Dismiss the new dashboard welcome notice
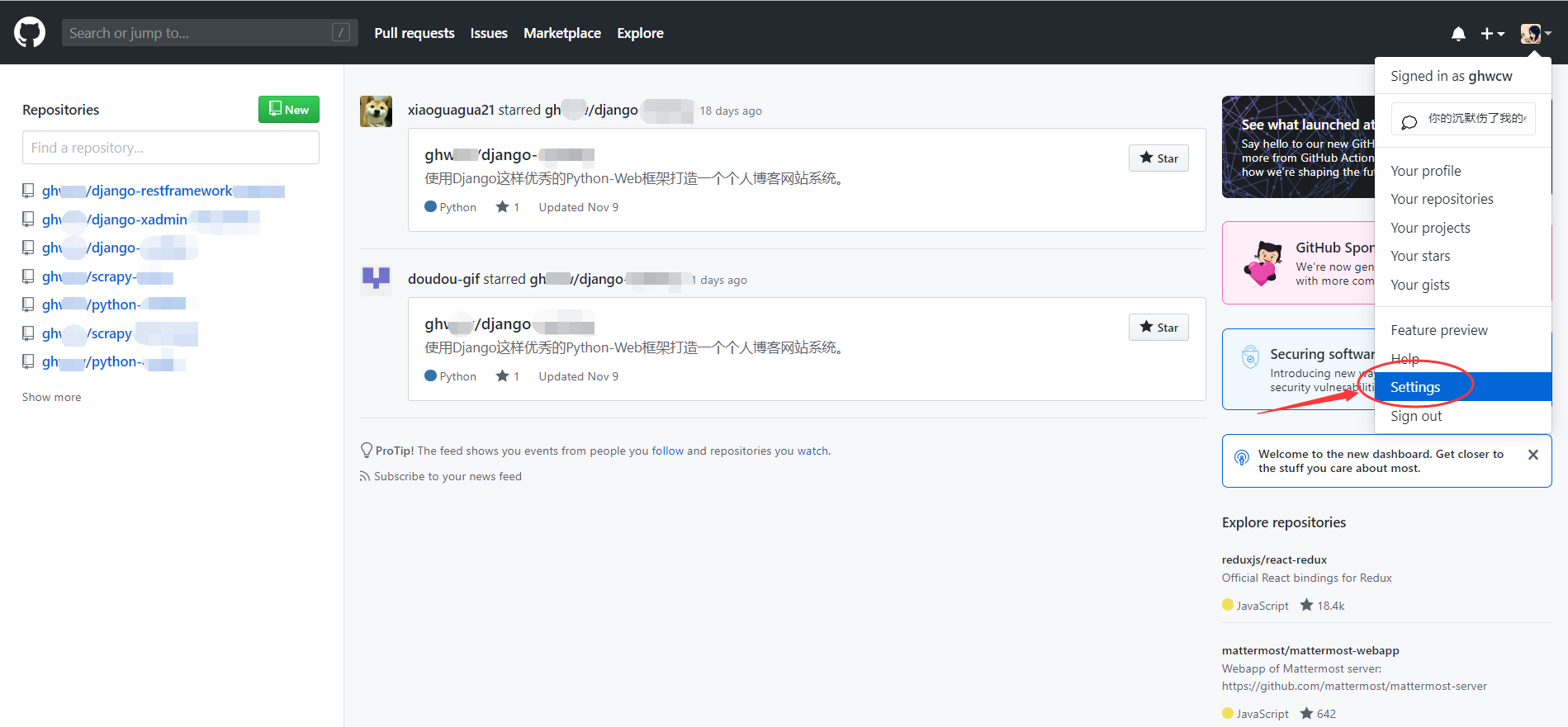 coord(1533,455)
